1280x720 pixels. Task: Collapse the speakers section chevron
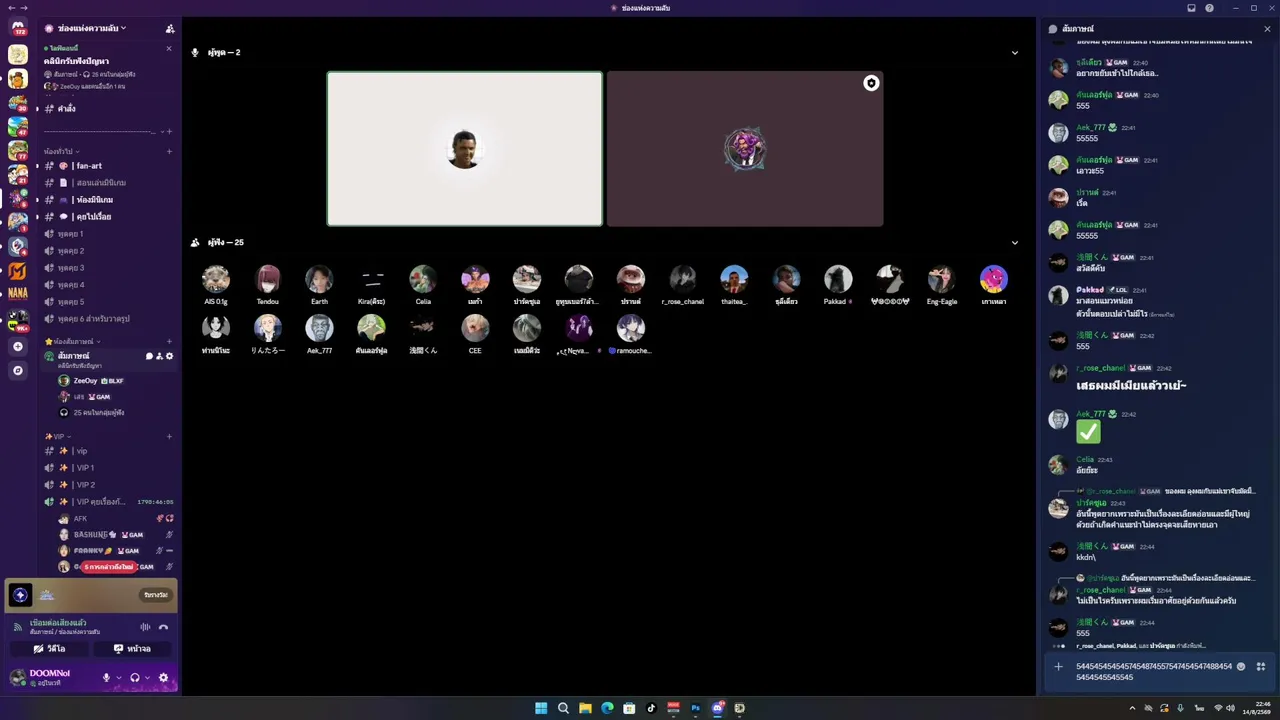1015,53
